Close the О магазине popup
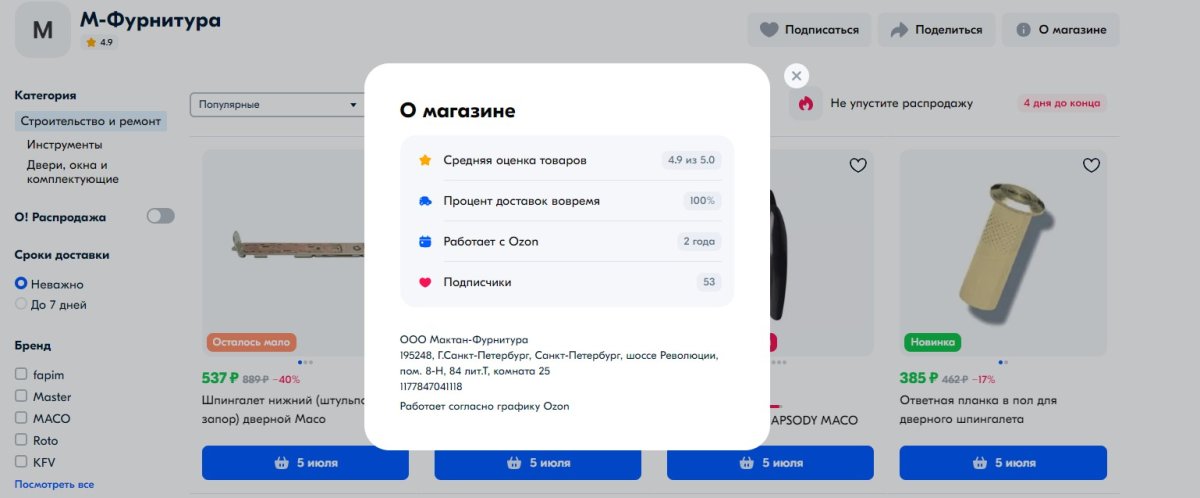 [x=796, y=76]
